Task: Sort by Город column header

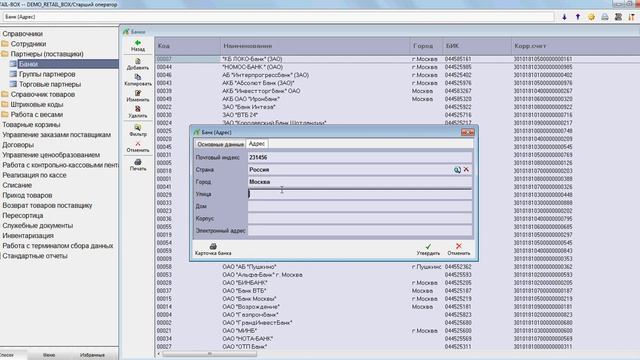Action: (x=426, y=46)
